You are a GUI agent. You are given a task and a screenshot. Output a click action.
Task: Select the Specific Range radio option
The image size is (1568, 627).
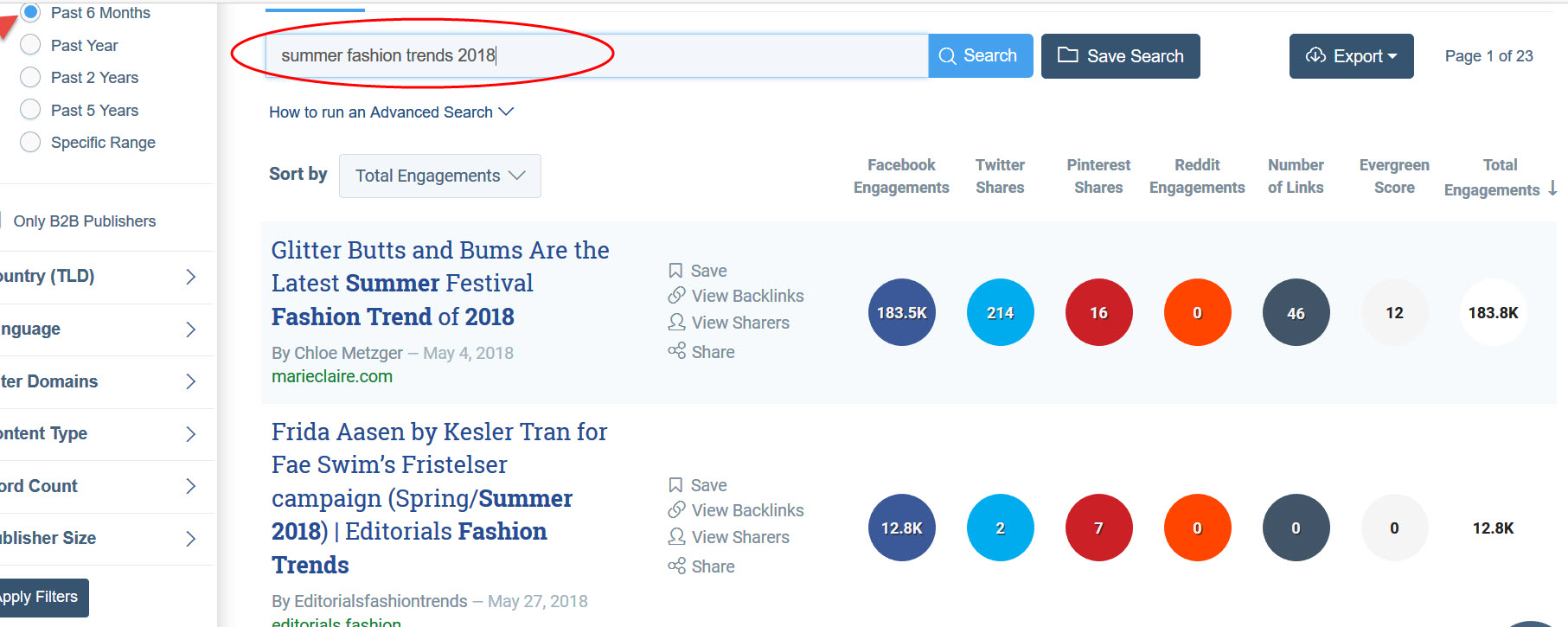click(30, 143)
